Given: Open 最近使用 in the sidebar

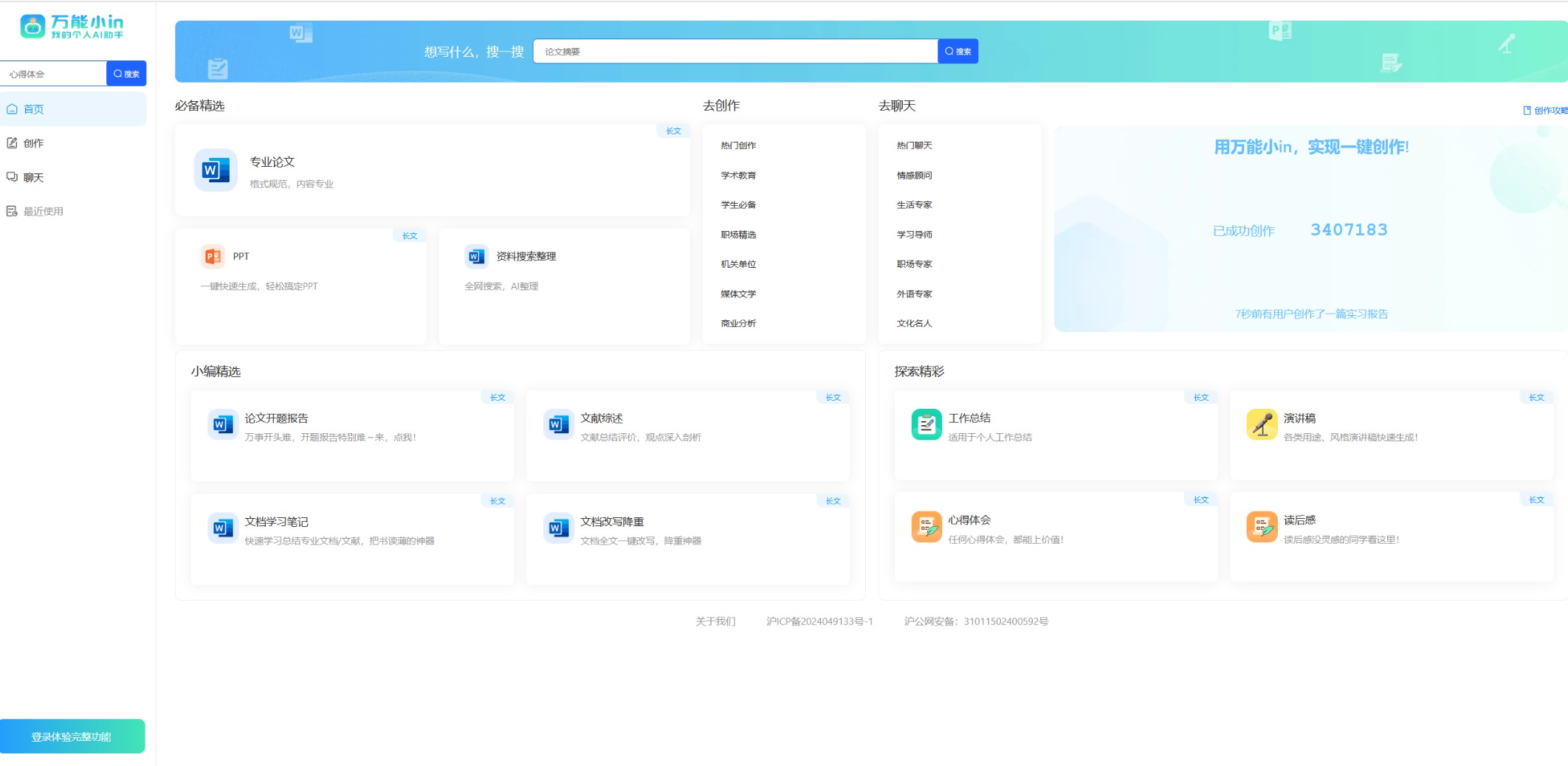Looking at the screenshot, I should pos(43,211).
